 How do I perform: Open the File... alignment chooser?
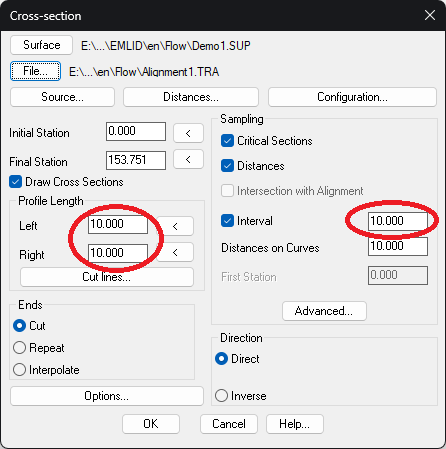point(35,71)
